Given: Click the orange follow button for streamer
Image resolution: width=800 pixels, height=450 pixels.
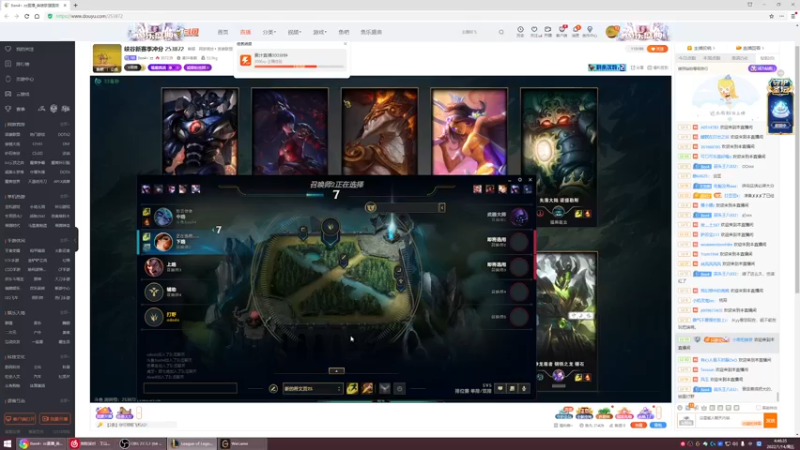Looking at the screenshot, I should pyautogui.click(x=657, y=49).
